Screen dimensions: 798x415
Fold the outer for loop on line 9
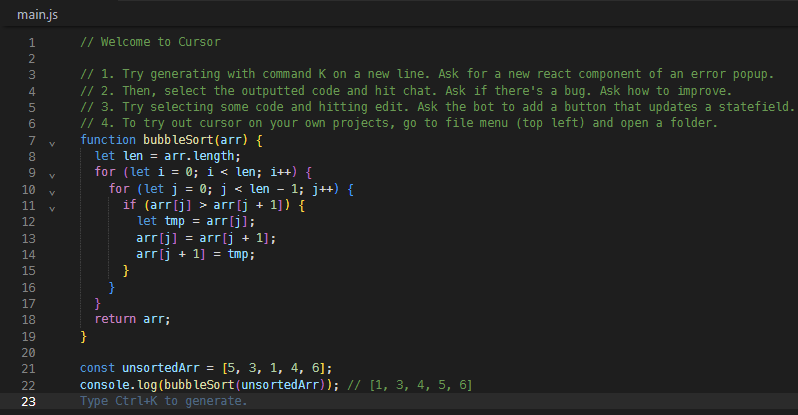click(51, 173)
